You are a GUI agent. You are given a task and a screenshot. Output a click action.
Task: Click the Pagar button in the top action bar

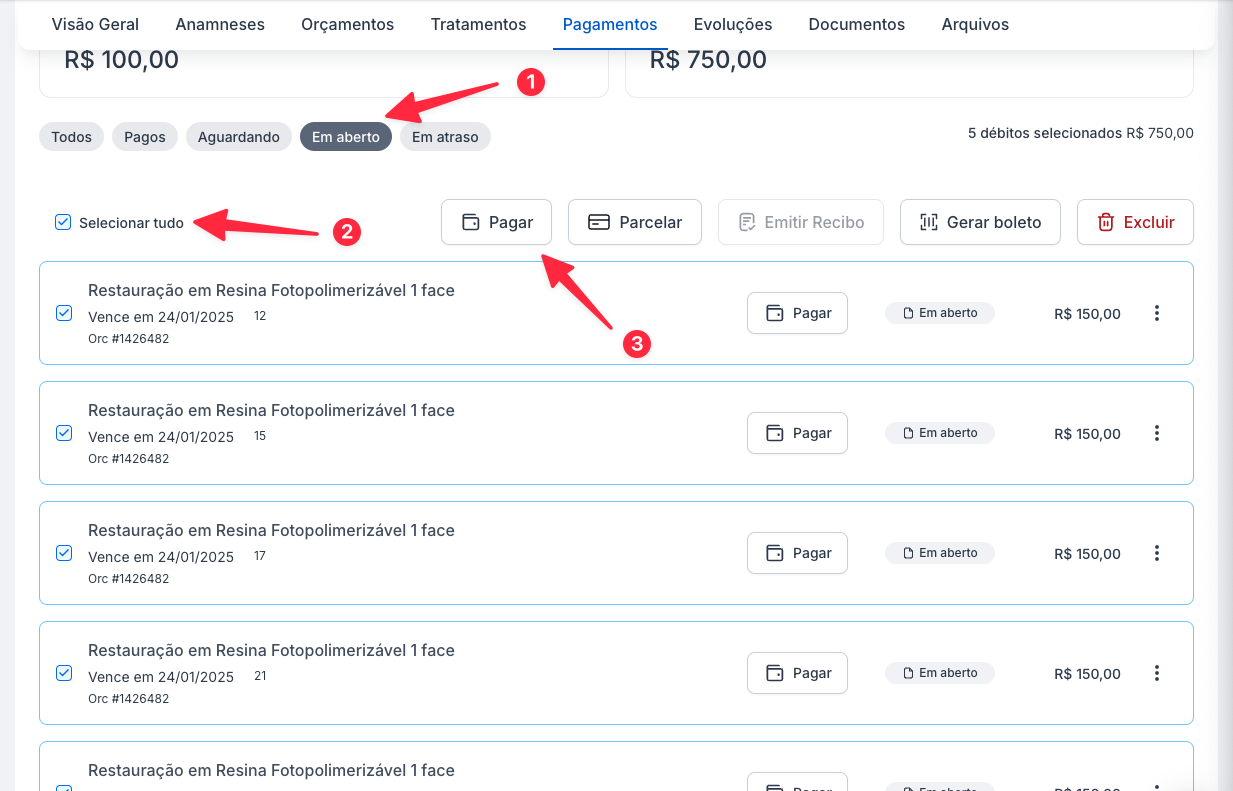496,222
